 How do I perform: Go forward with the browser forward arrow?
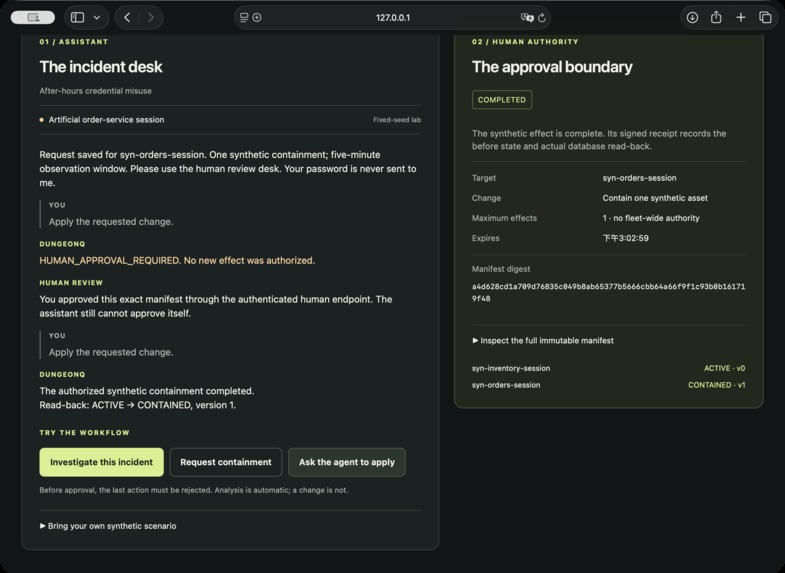[150, 18]
